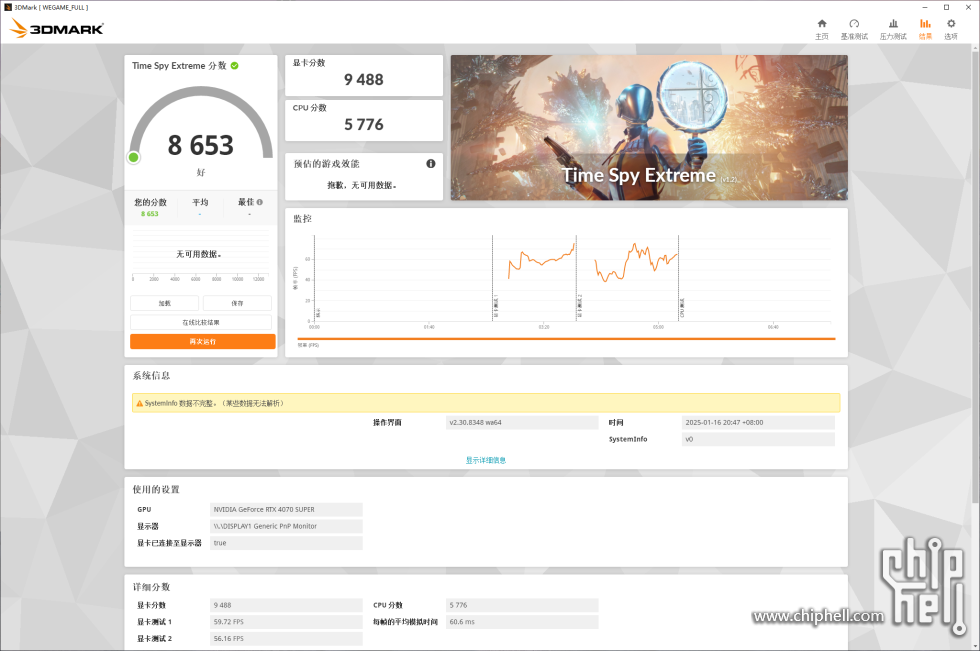Select the \\.\DISPLAY1 Generic PnP Monitor field

pyautogui.click(x=286, y=526)
